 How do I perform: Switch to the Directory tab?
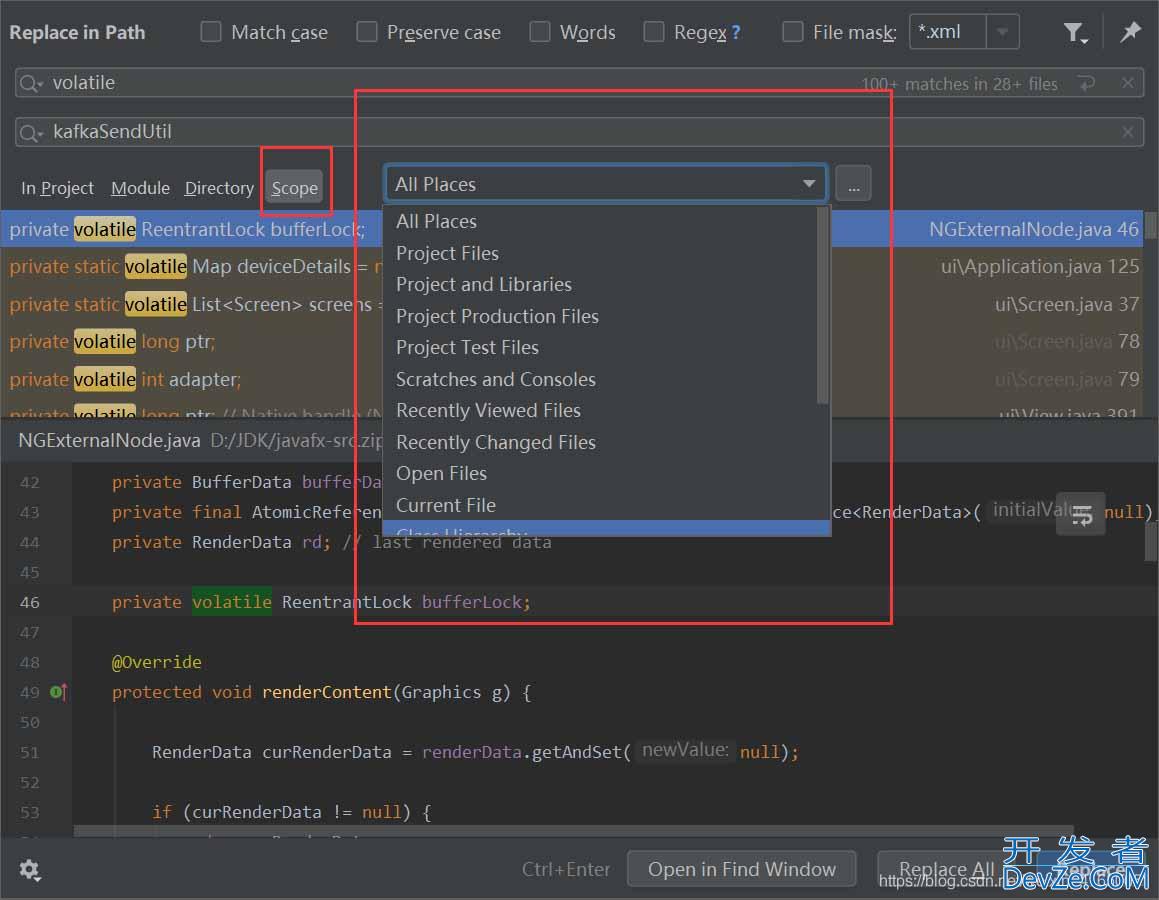(x=219, y=188)
